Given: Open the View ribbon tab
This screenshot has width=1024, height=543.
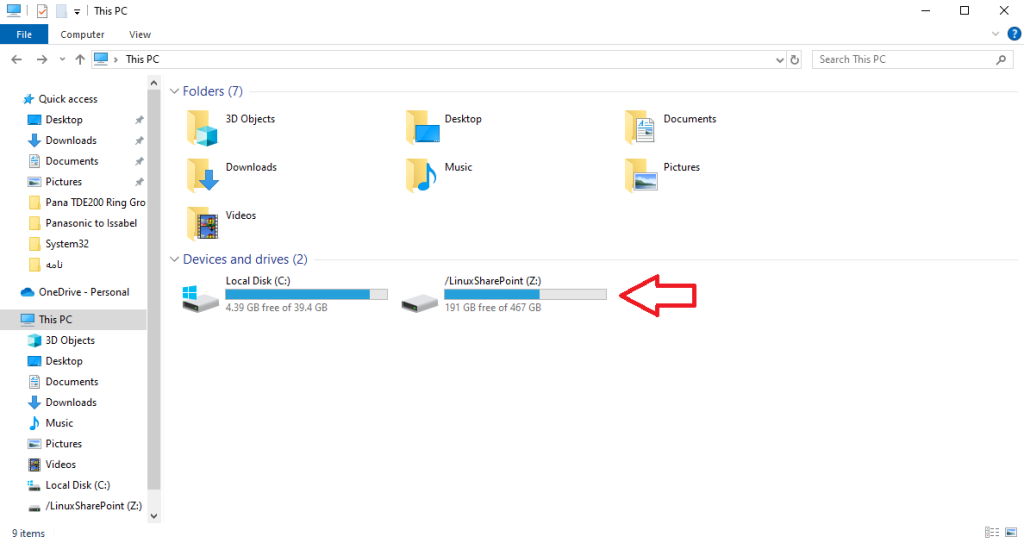Looking at the screenshot, I should coord(140,35).
